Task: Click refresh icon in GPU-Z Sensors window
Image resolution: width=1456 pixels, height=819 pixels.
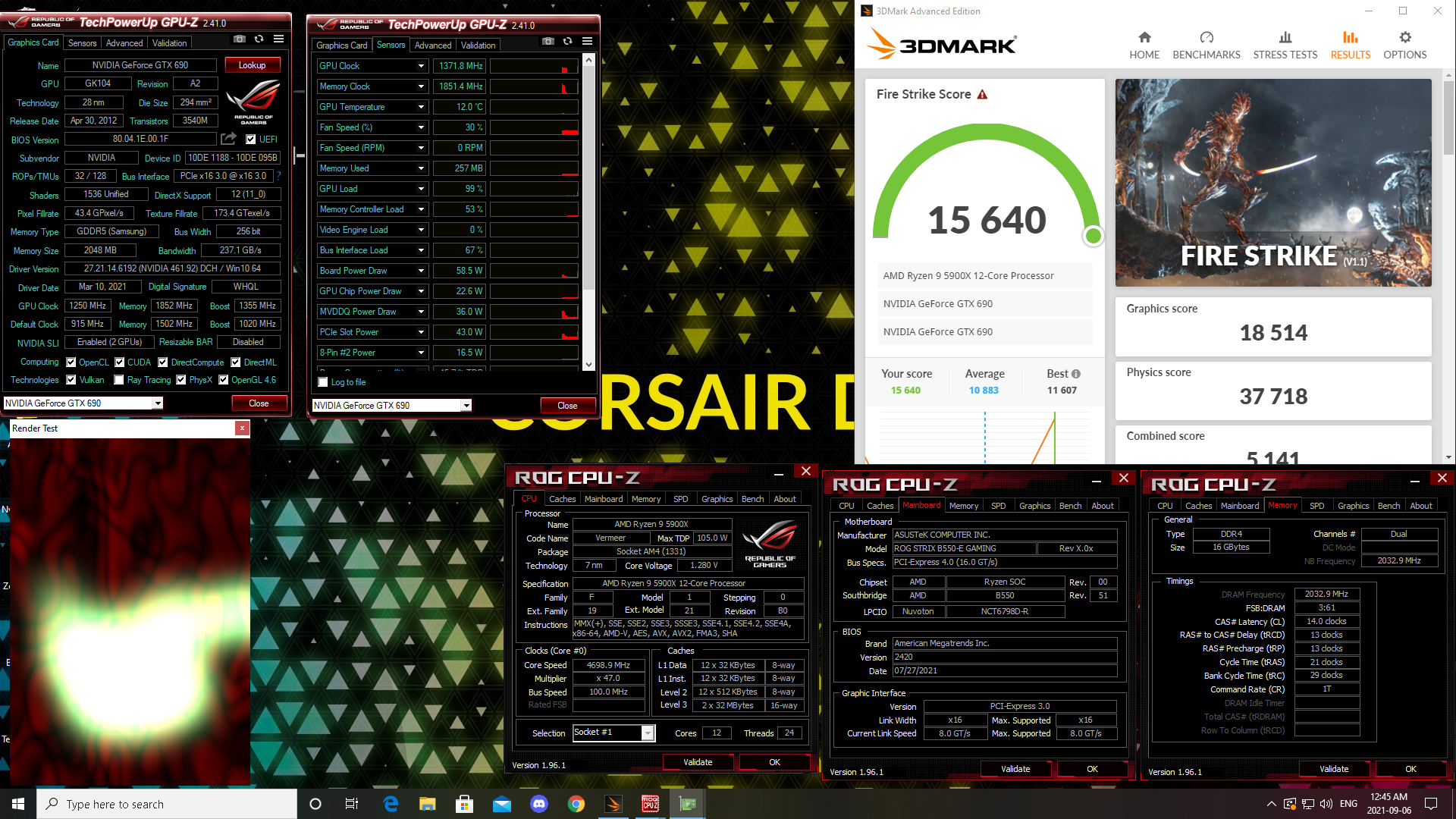Action: pyautogui.click(x=568, y=41)
